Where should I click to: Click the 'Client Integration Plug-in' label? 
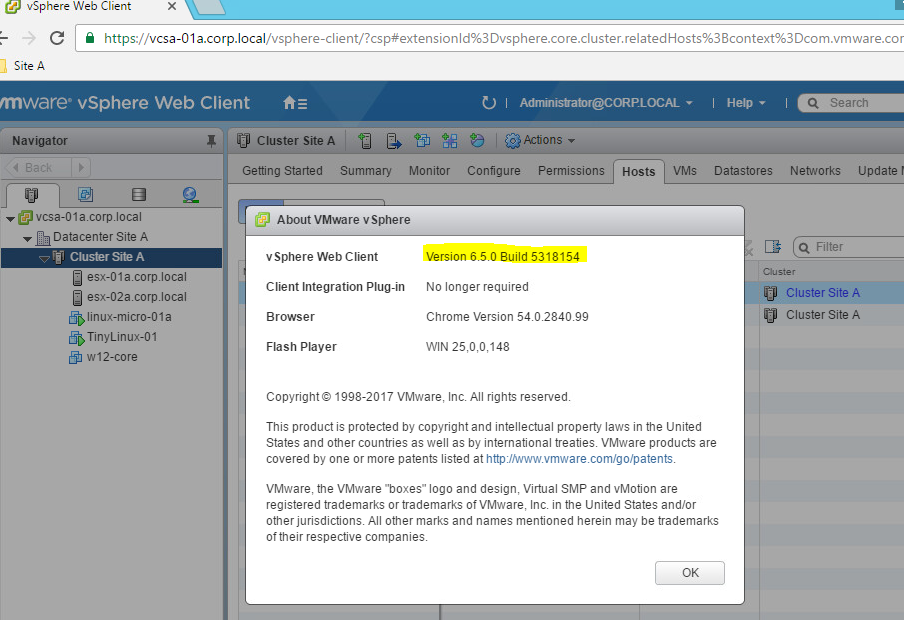336,287
